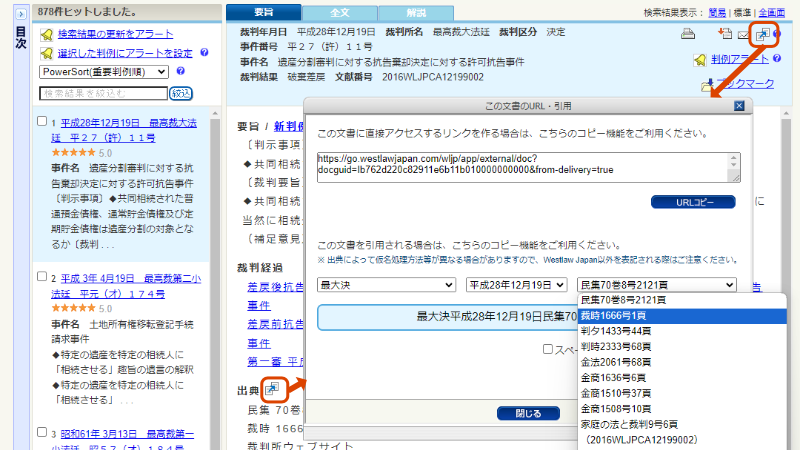Open result 1 link 平成28年12月19日 最高裁大法廷
The image size is (800, 450).
(x=124, y=130)
